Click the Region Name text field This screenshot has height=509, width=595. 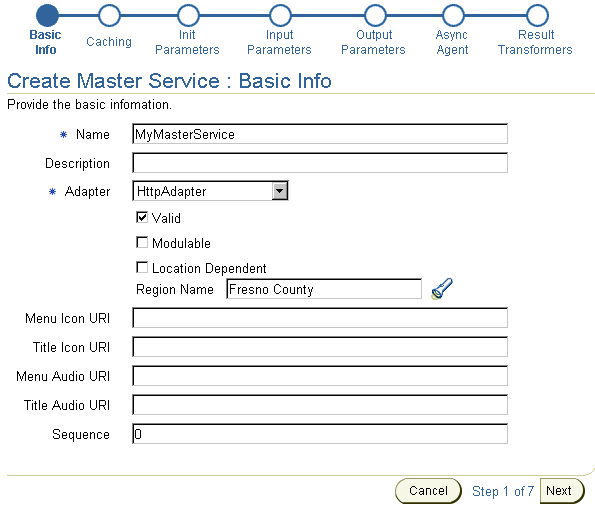point(324,289)
